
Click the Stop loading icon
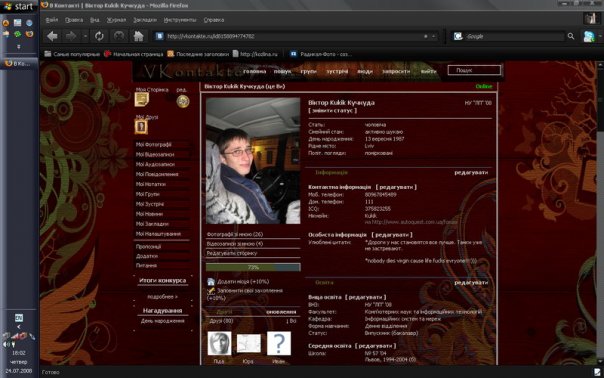(x=119, y=36)
